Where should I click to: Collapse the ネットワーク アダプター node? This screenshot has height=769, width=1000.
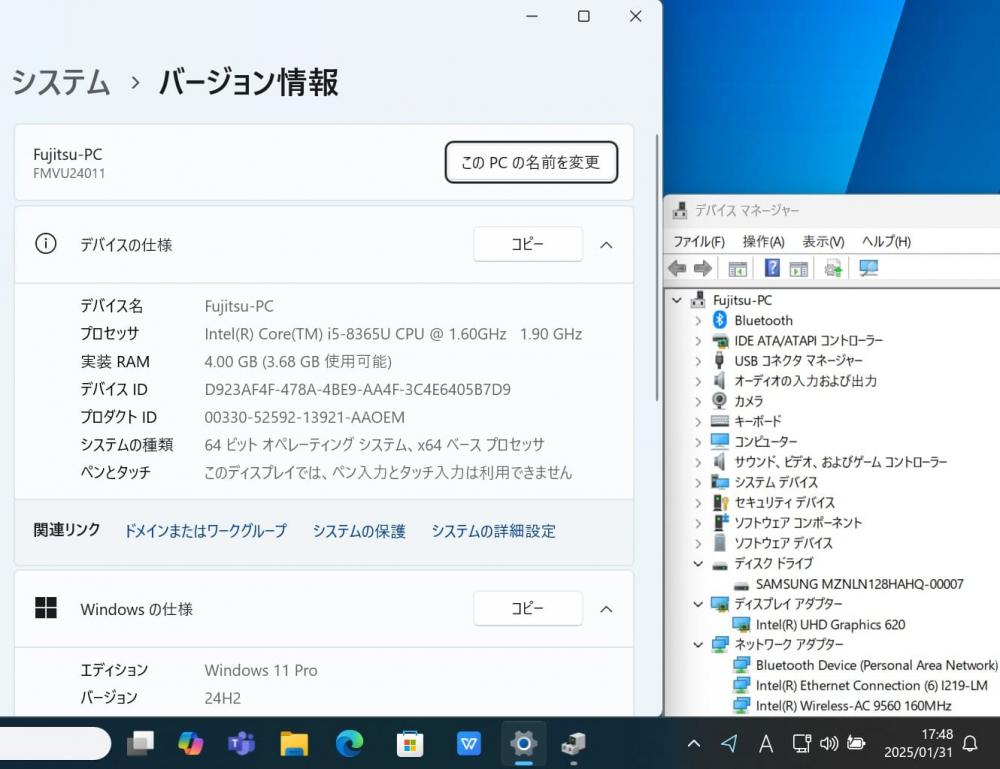tap(698, 645)
